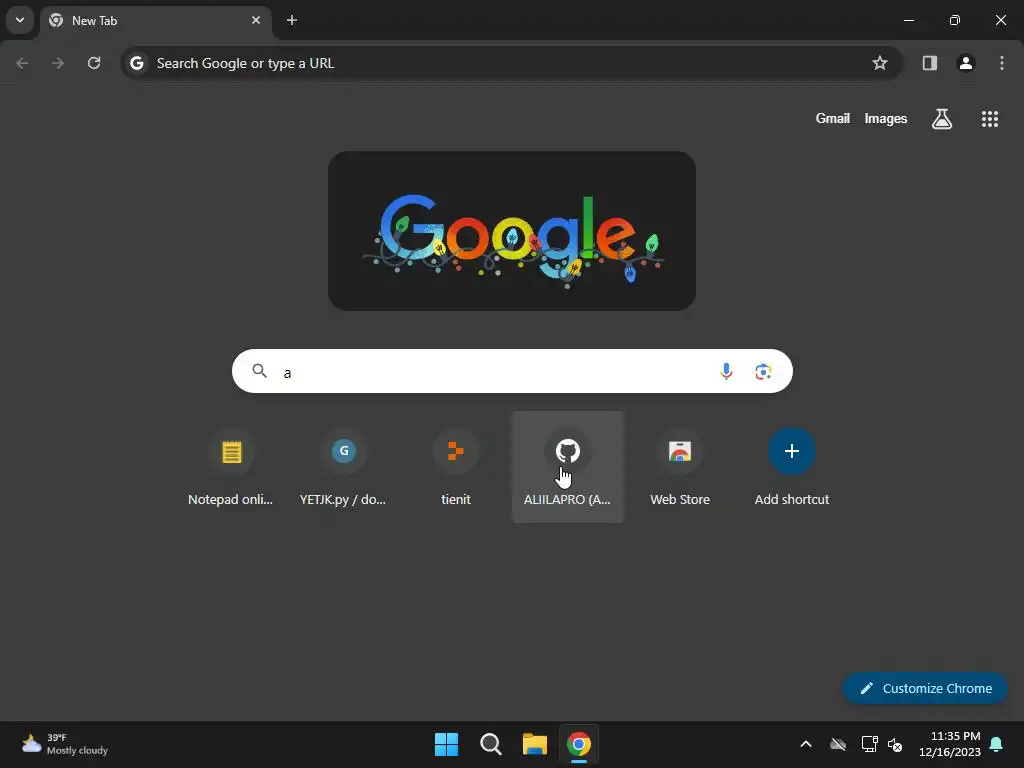Restore down the Chrome window
Viewport: 1024px width, 768px height.
[955, 20]
